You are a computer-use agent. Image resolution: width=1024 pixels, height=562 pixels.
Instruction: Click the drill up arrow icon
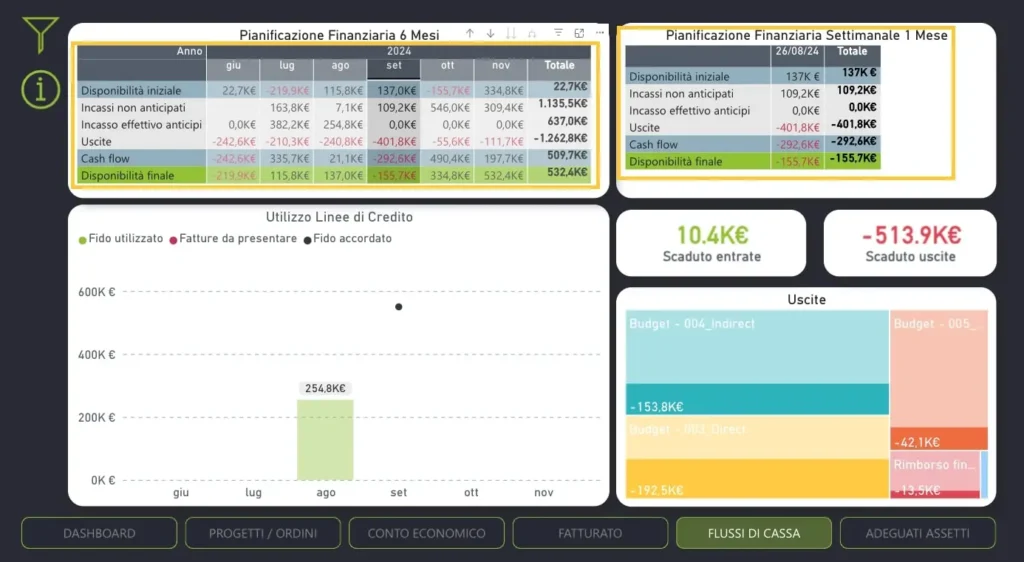pyautogui.click(x=470, y=33)
